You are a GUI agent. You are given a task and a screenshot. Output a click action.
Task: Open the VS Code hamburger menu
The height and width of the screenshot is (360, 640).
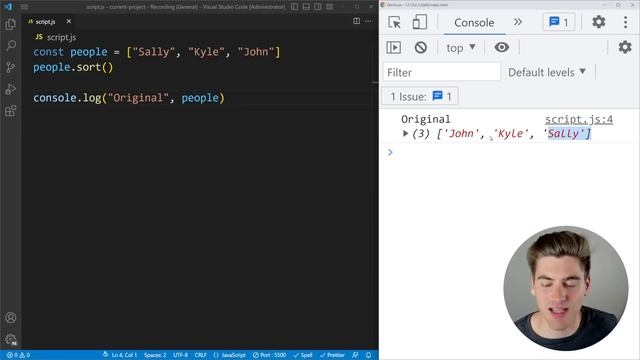pyautogui.click(x=24, y=7)
